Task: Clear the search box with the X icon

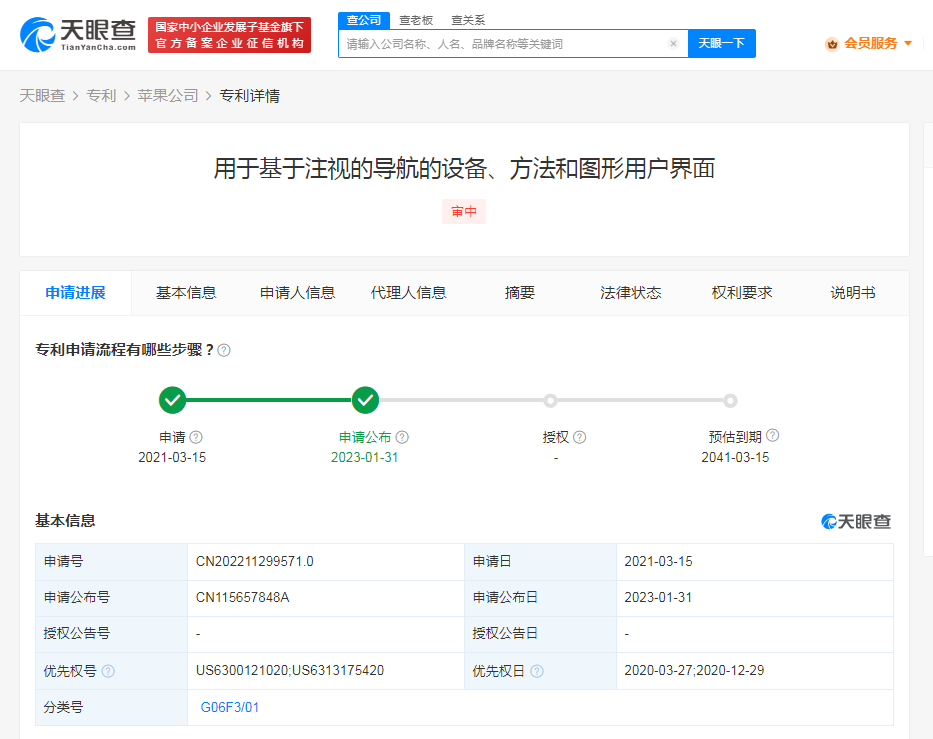Action: (x=673, y=44)
